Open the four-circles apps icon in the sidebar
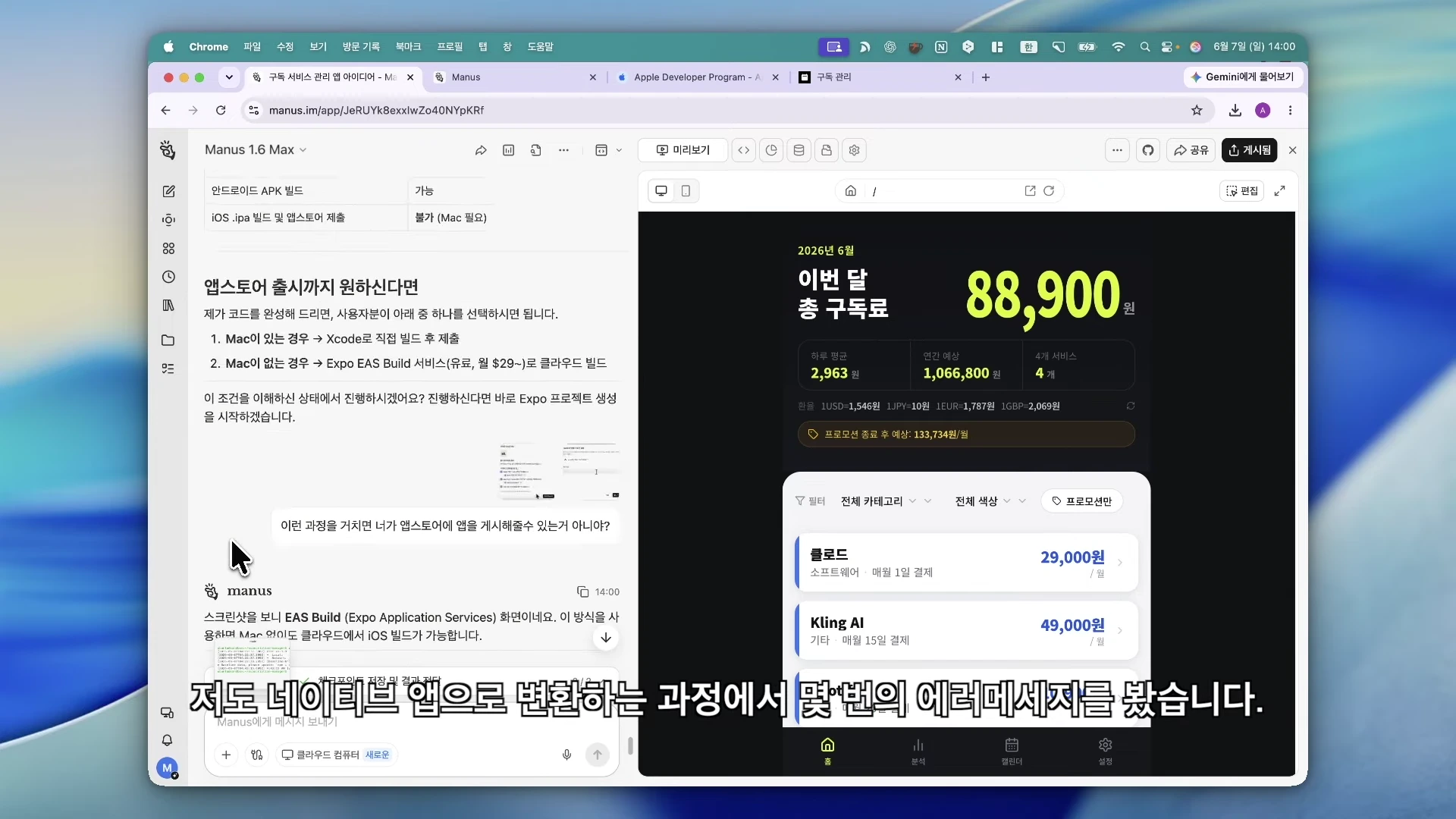This screenshot has width=1456, height=819. (x=168, y=248)
